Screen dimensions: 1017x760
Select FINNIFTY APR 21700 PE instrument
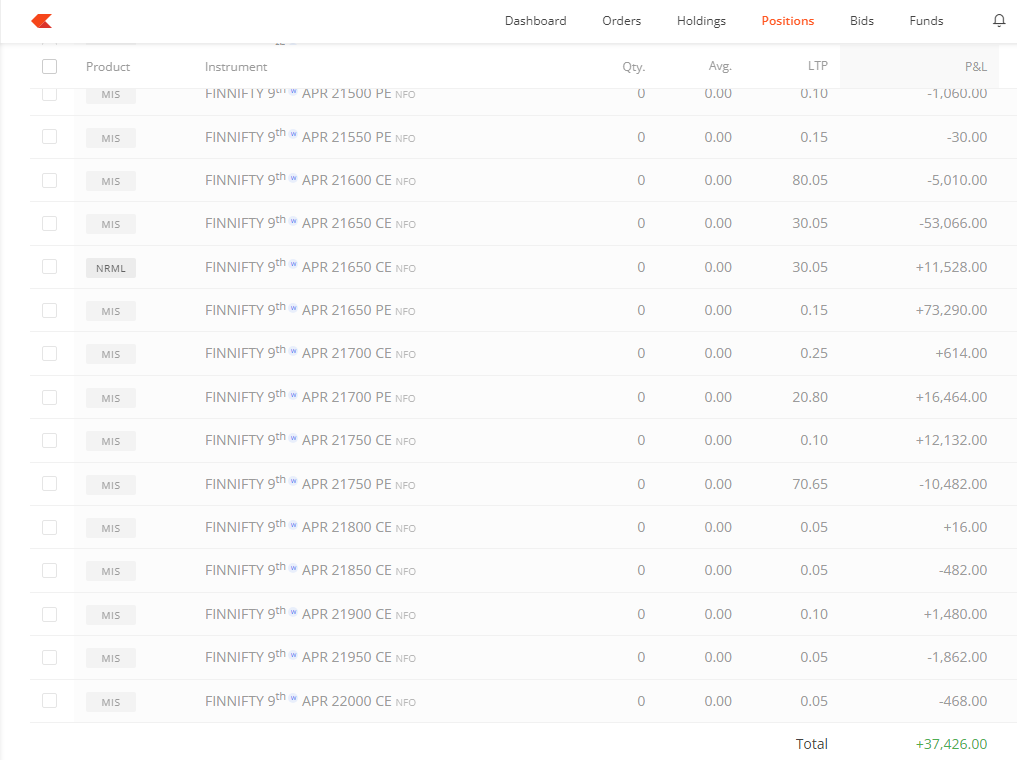(x=310, y=397)
